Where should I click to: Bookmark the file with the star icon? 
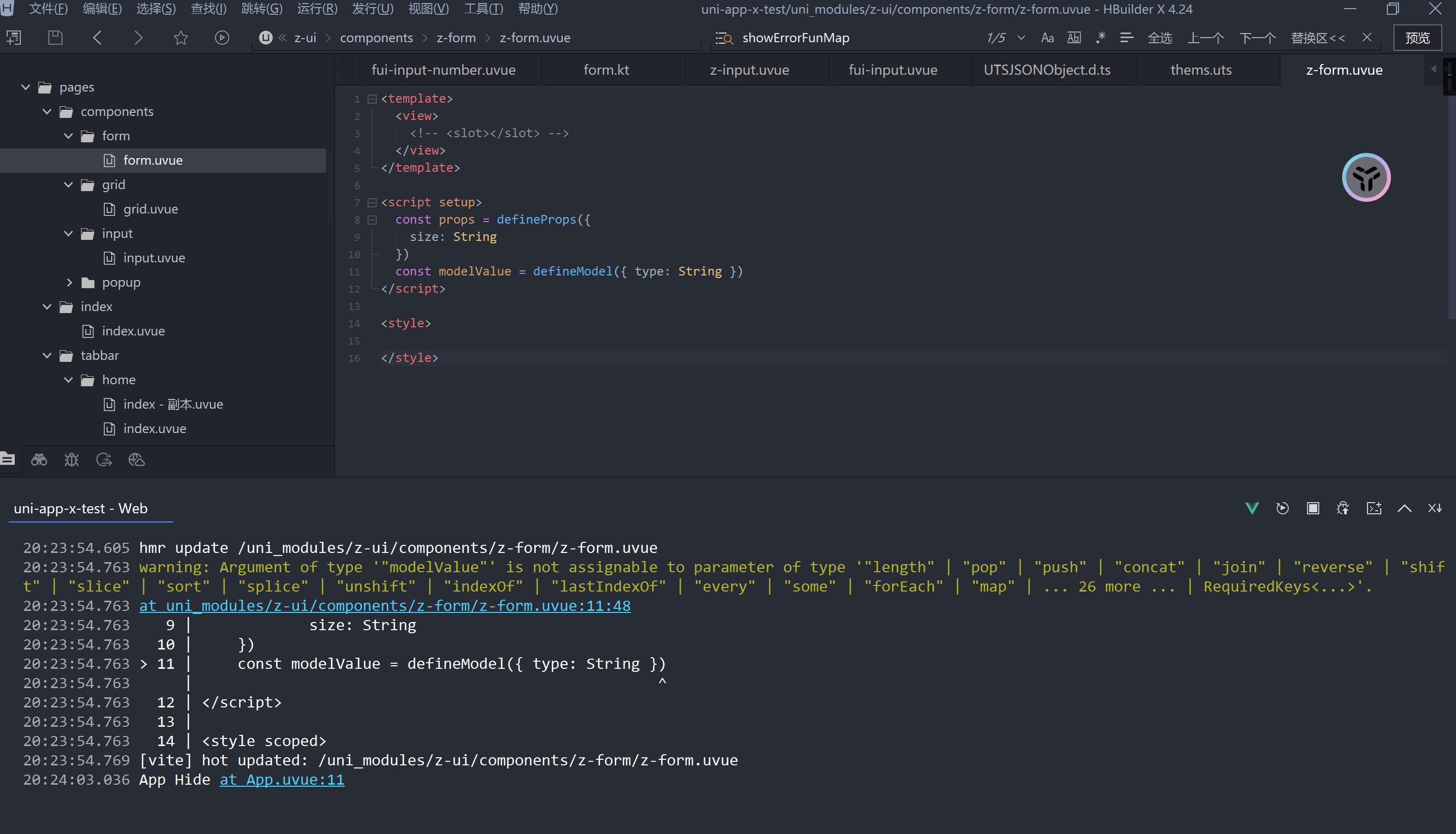[x=180, y=38]
